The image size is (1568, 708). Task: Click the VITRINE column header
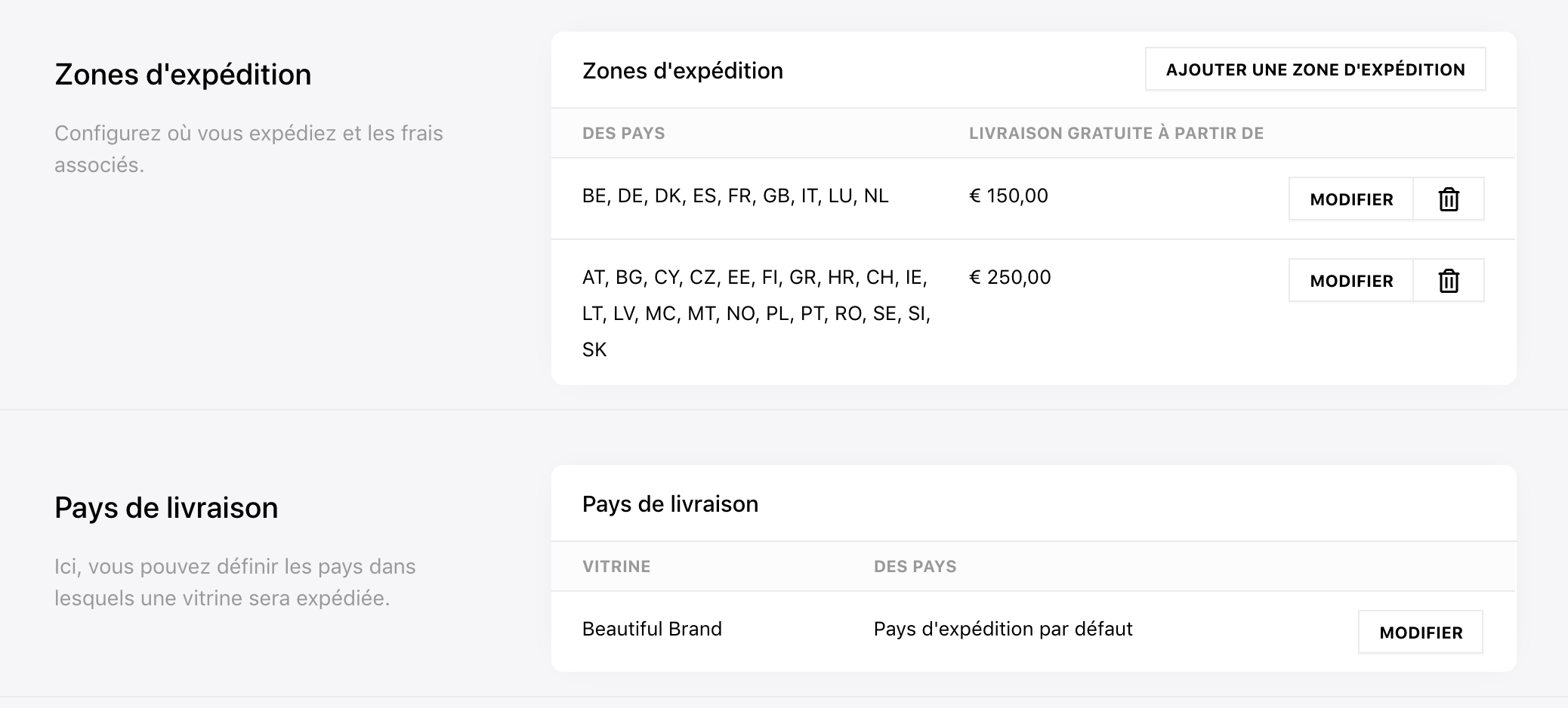pos(616,567)
